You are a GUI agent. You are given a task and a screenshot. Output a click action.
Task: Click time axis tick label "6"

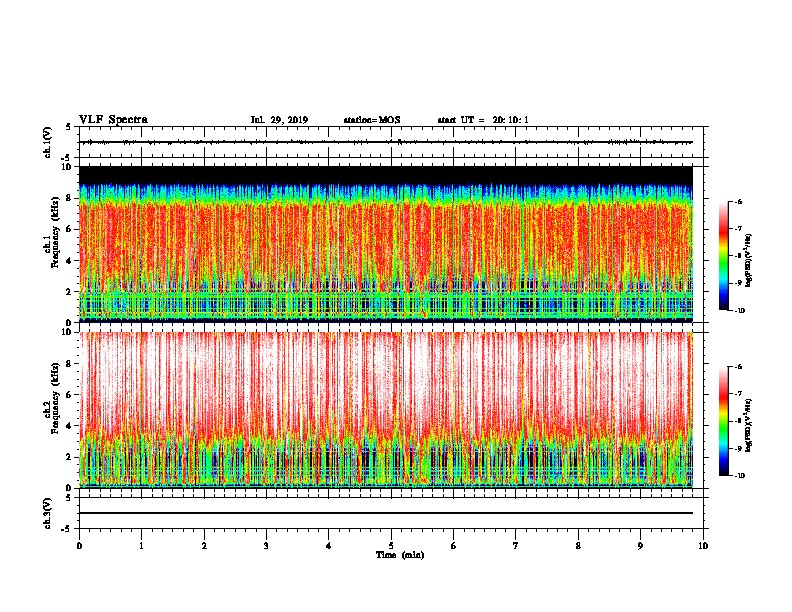pyautogui.click(x=453, y=546)
